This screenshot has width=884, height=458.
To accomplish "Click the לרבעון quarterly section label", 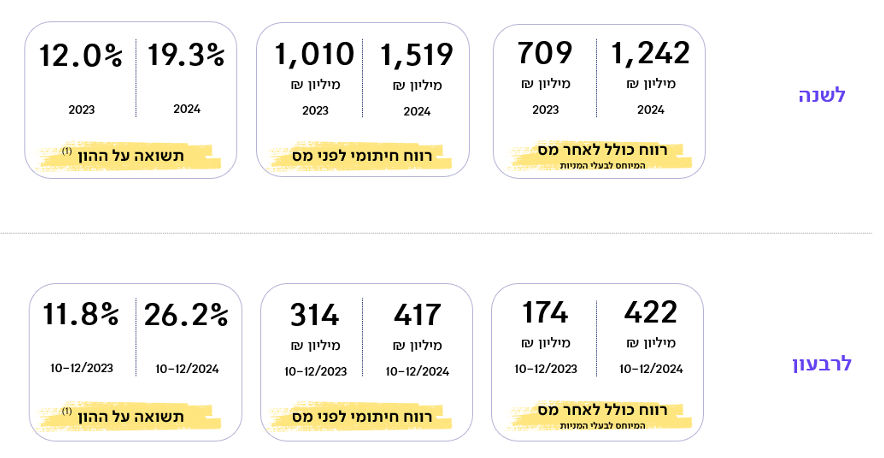I will (822, 363).
